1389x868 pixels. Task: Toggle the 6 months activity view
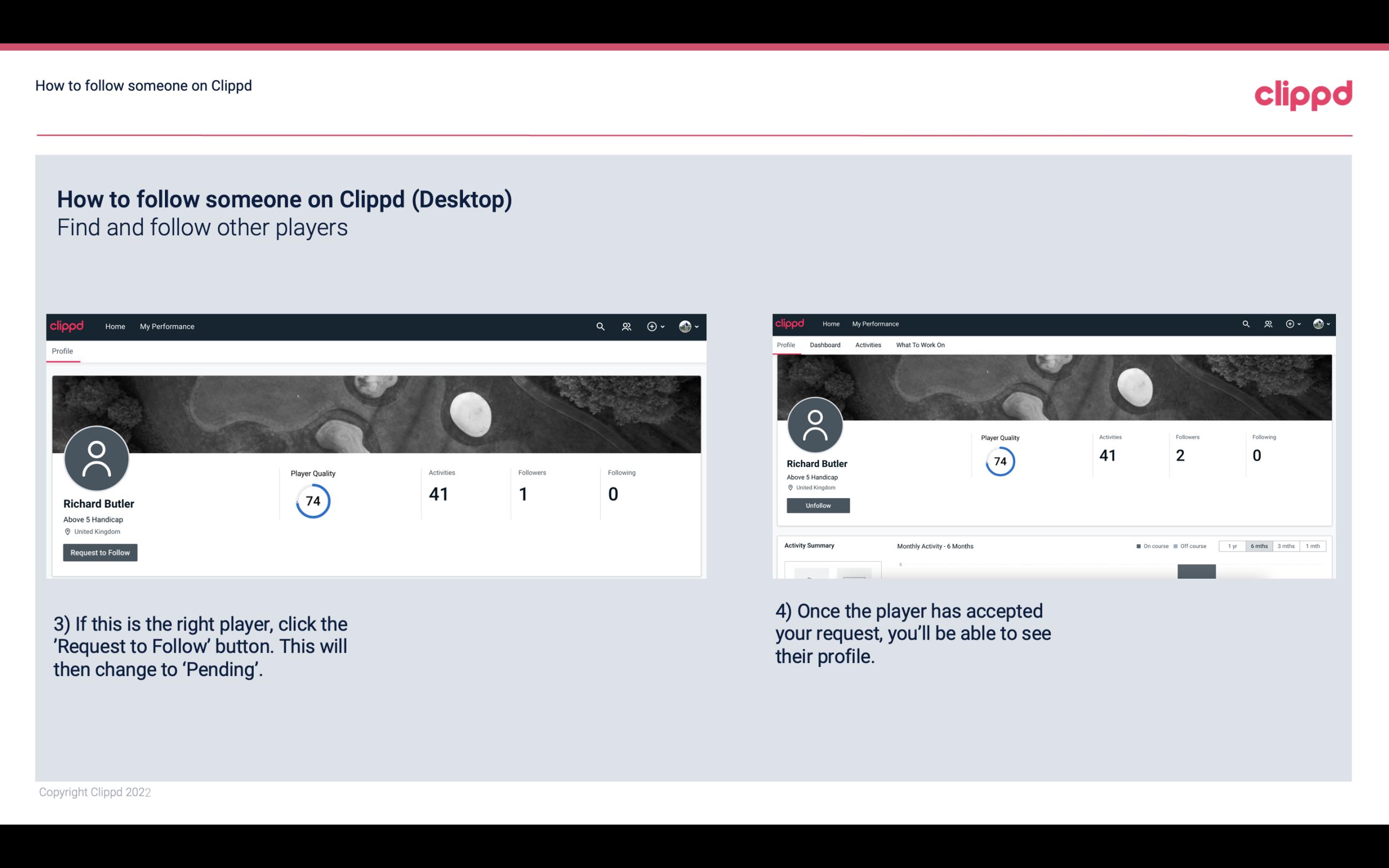point(1258,546)
